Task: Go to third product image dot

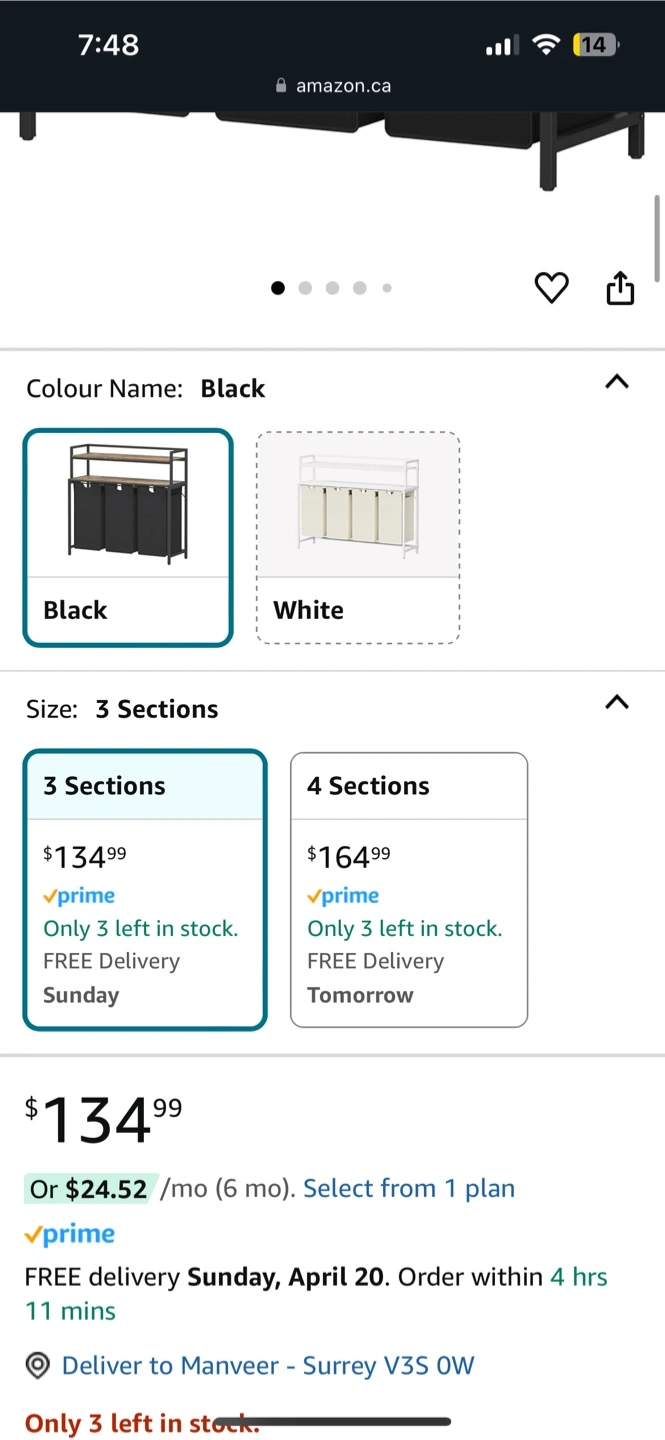Action: [x=332, y=288]
